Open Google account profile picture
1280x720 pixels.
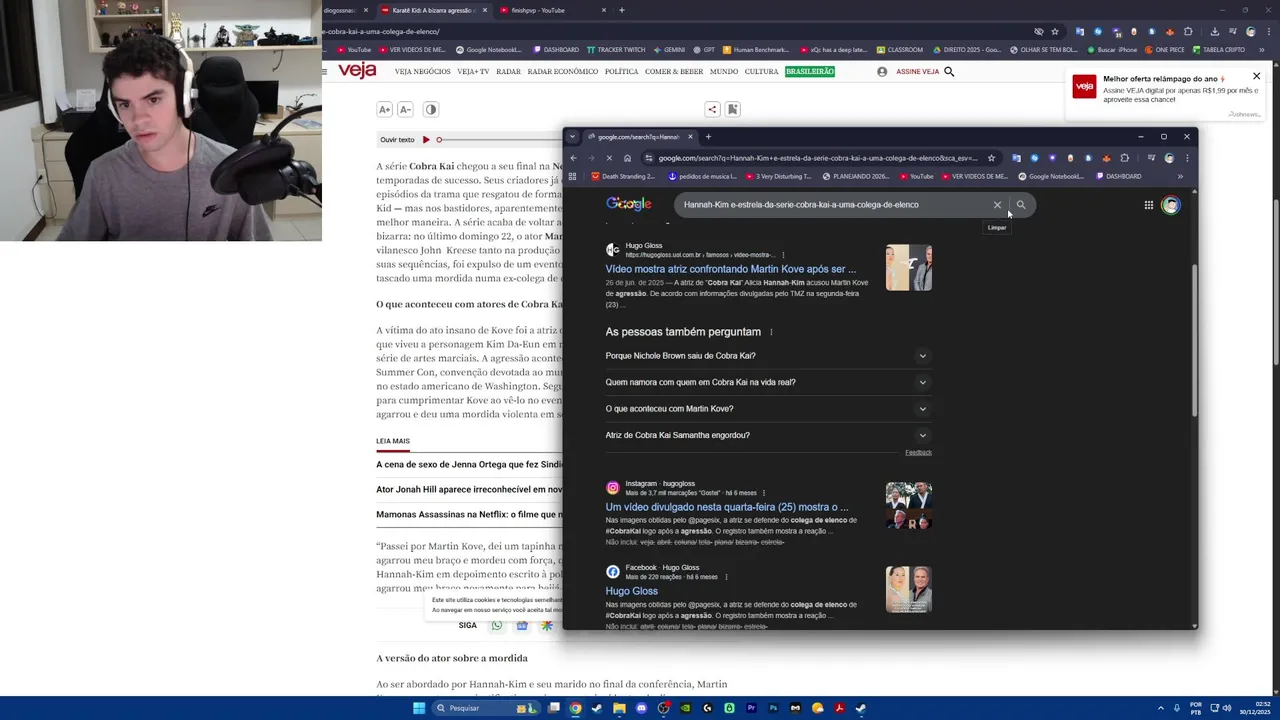tap(1171, 205)
